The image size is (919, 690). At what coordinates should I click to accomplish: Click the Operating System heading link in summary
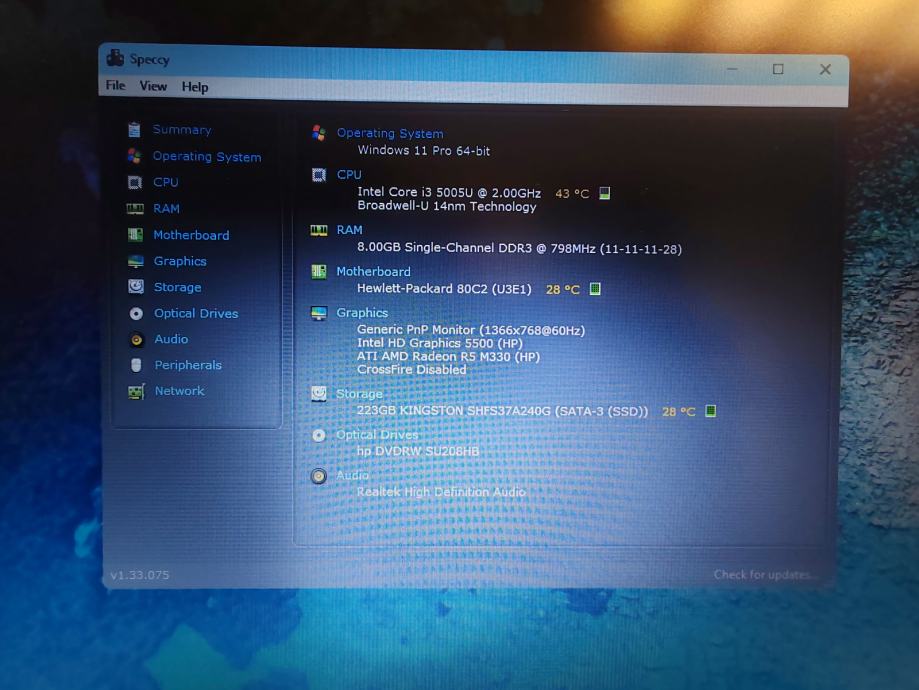[390, 134]
